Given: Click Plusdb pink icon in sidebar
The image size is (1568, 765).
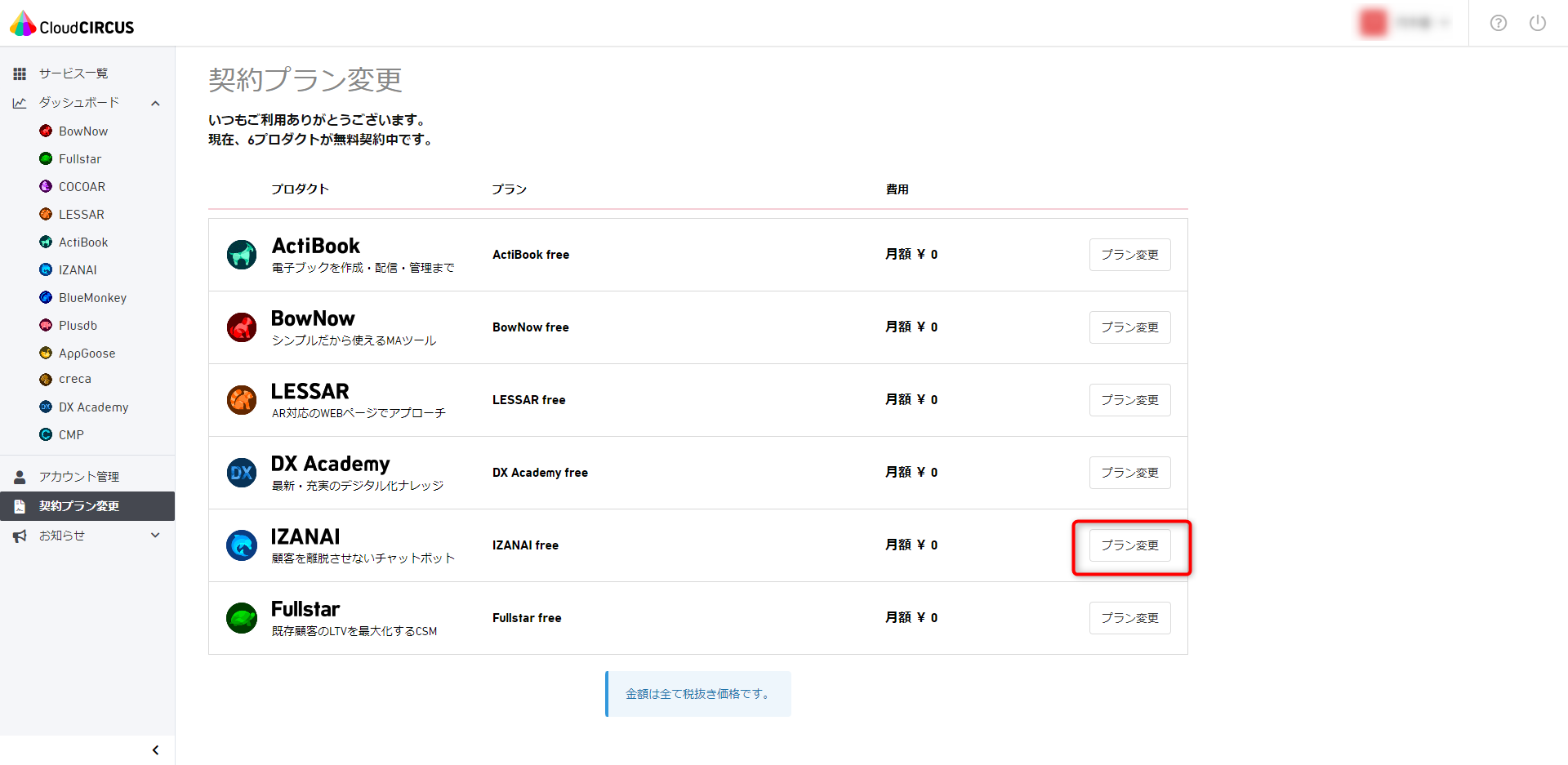Looking at the screenshot, I should point(46,325).
